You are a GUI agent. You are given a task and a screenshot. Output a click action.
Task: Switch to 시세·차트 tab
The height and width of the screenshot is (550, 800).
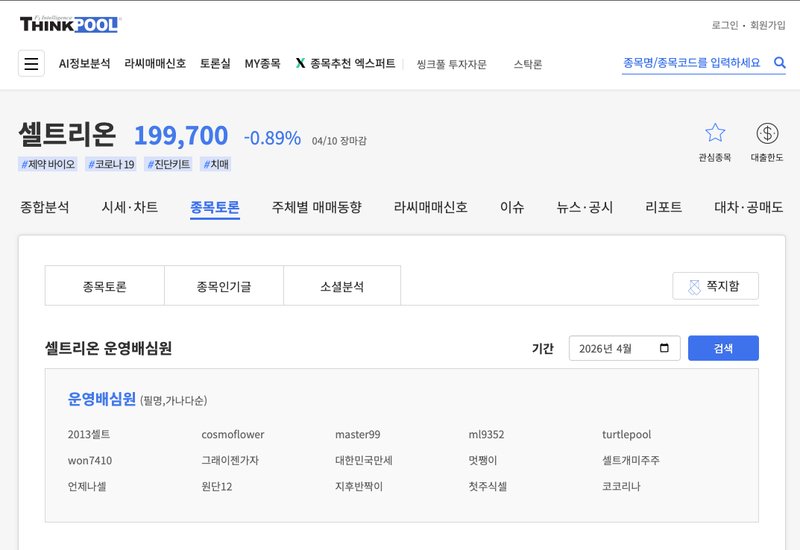[130, 207]
